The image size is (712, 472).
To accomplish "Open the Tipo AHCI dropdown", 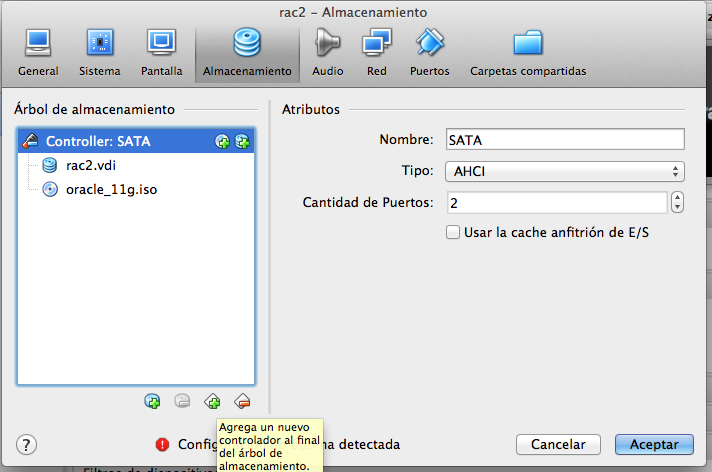I will [564, 171].
